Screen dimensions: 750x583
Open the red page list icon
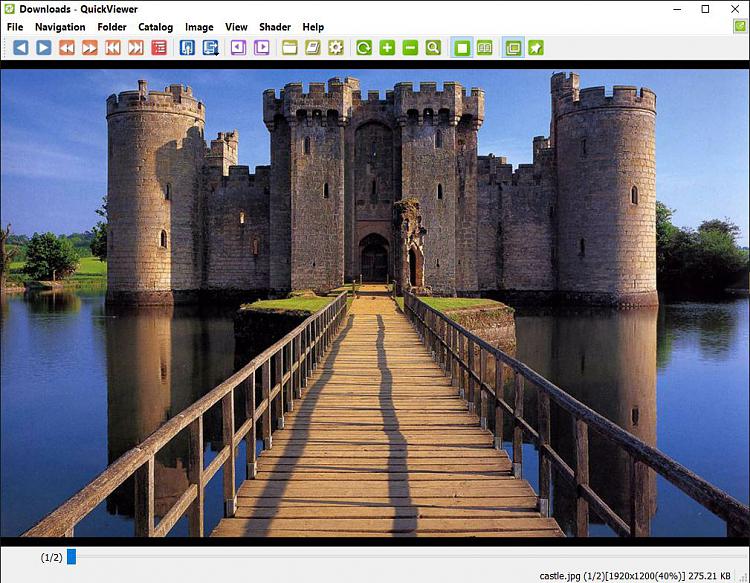159,48
